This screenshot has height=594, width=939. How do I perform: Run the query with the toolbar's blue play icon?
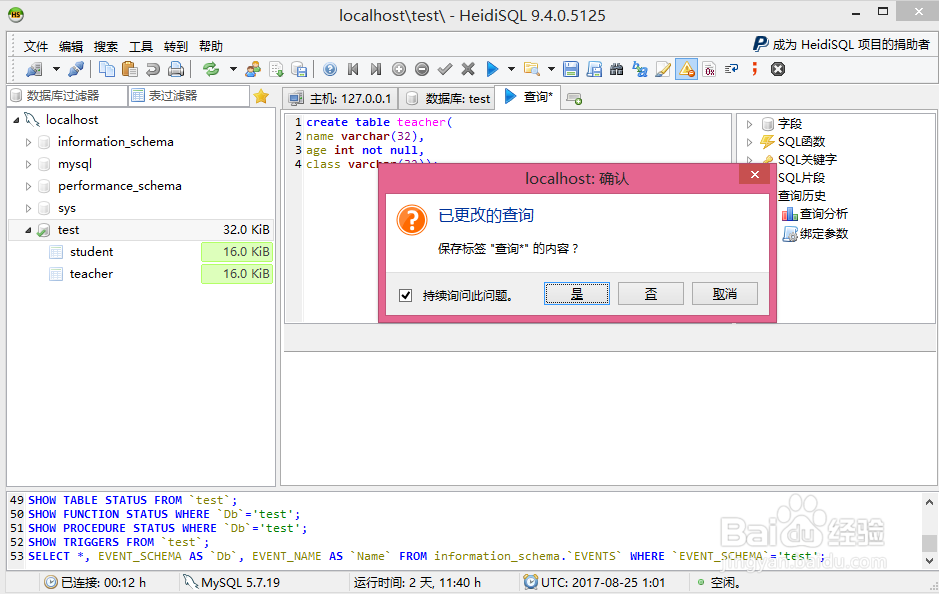coord(492,69)
